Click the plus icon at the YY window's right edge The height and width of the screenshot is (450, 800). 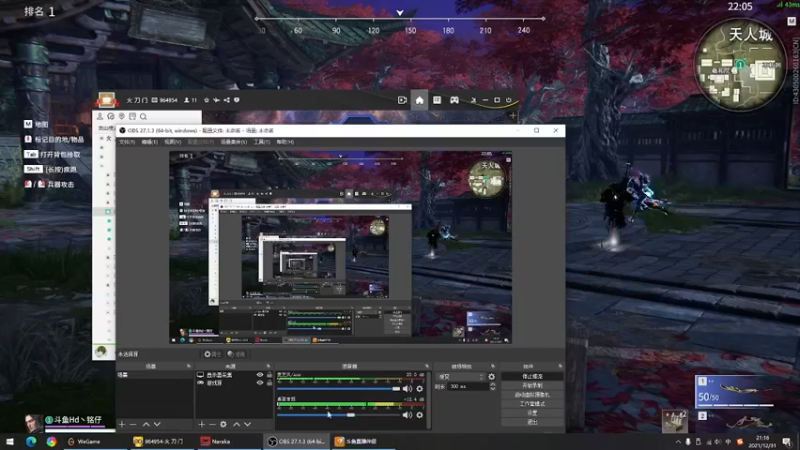click(x=513, y=116)
